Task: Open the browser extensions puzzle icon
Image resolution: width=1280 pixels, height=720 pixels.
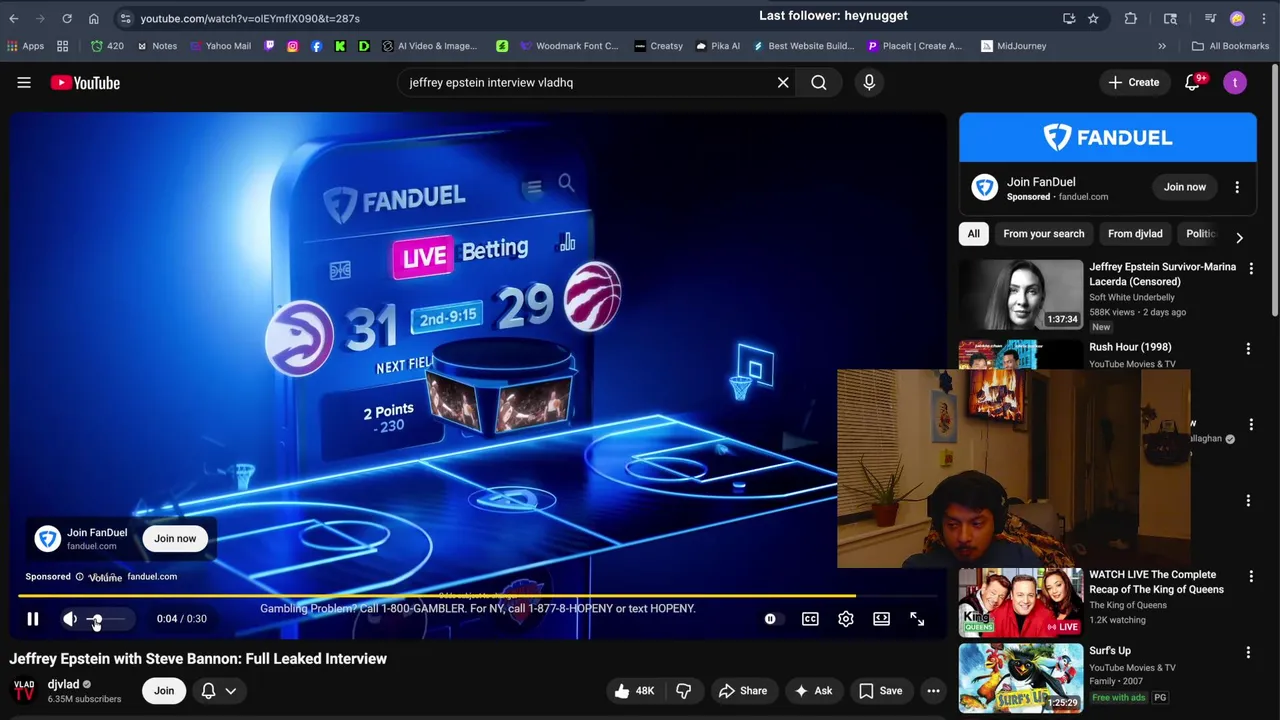Action: [1131, 18]
